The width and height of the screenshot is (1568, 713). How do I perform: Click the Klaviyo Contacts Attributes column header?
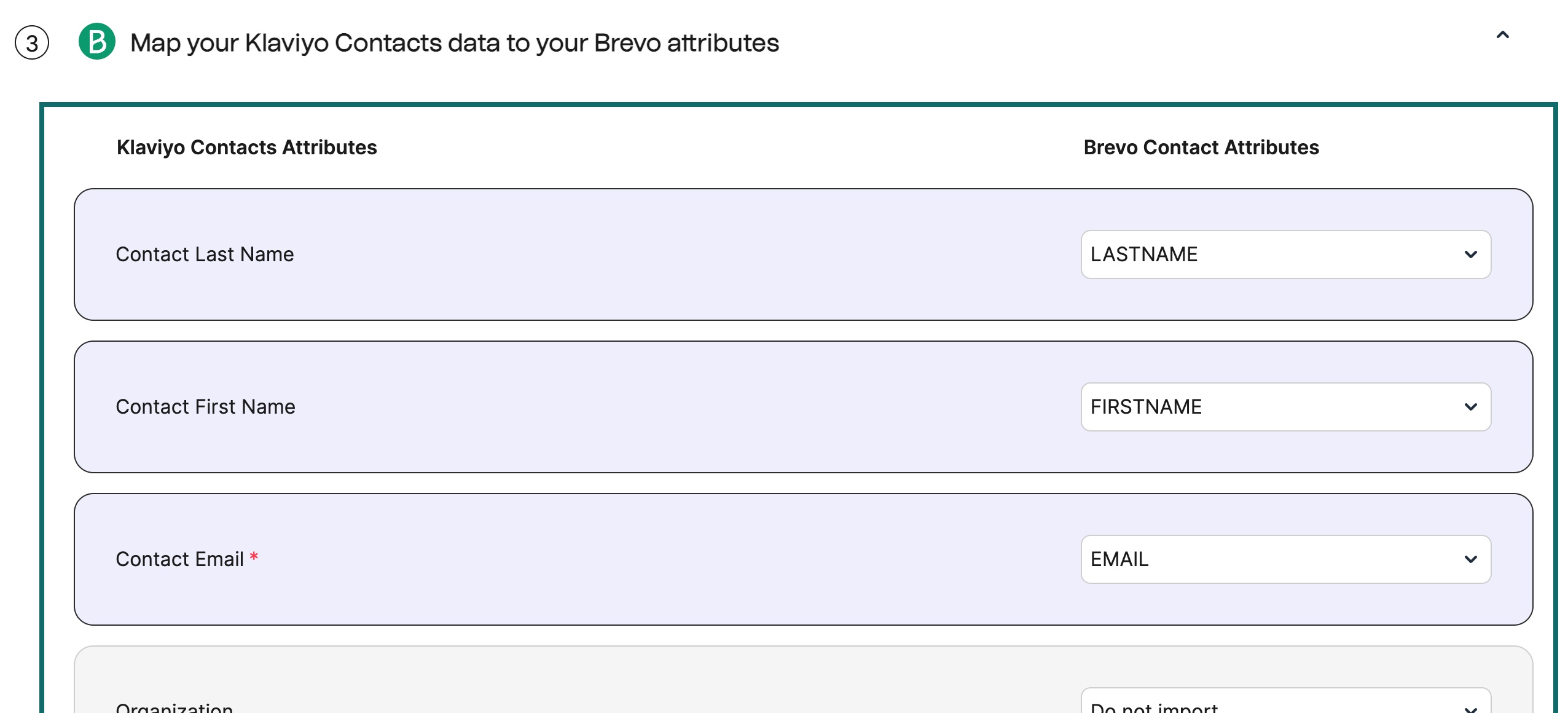click(x=246, y=147)
